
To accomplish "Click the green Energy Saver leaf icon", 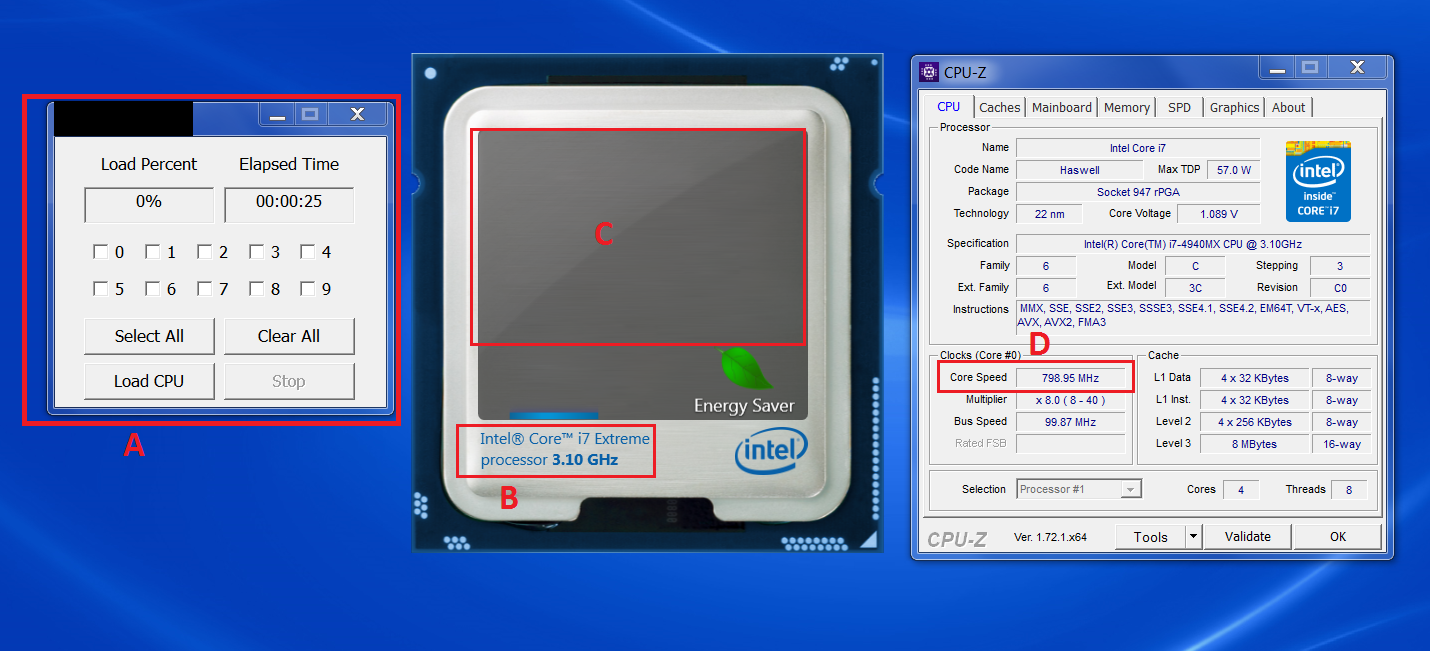I will tap(745, 368).
